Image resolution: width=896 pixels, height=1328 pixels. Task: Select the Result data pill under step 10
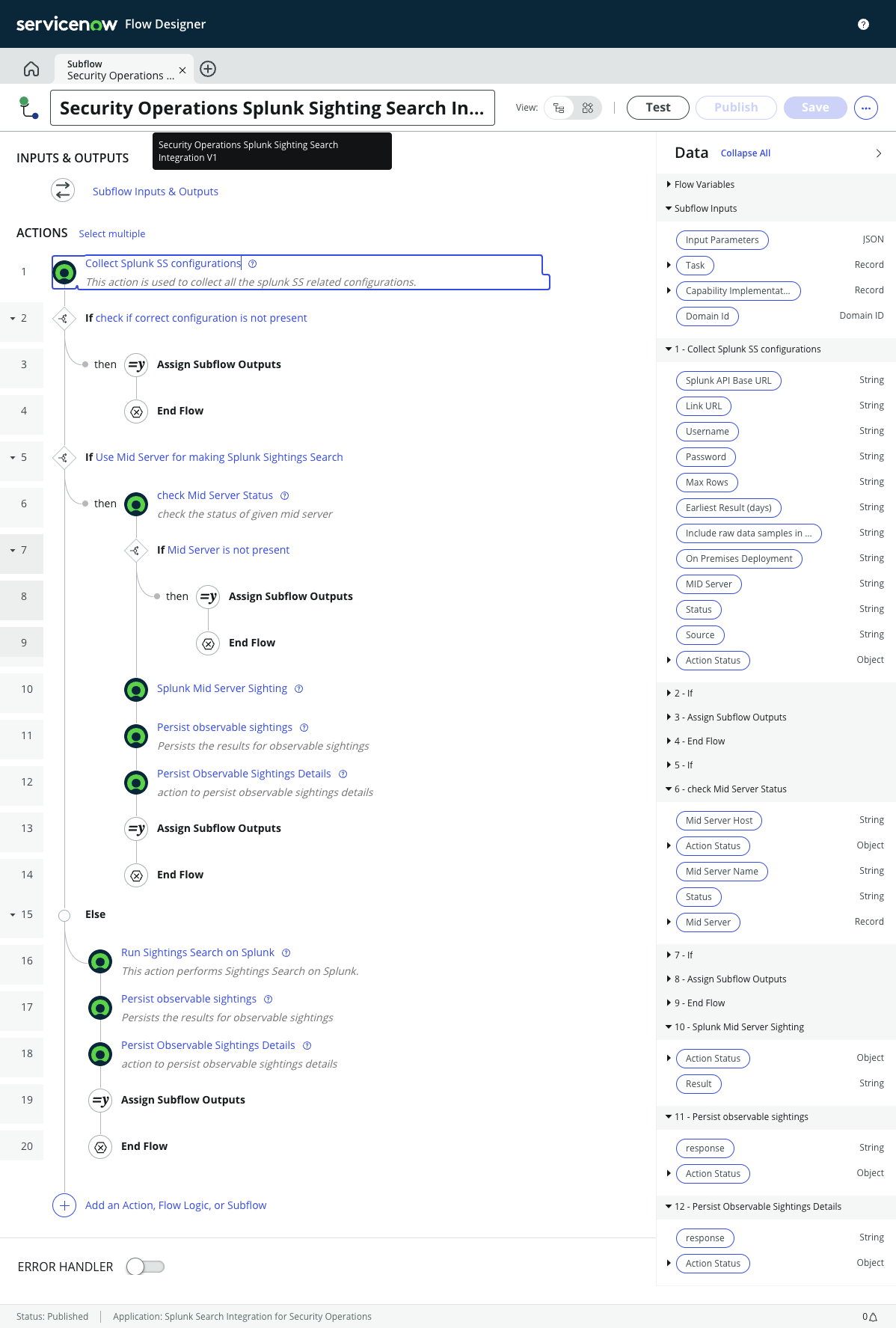(x=699, y=1084)
